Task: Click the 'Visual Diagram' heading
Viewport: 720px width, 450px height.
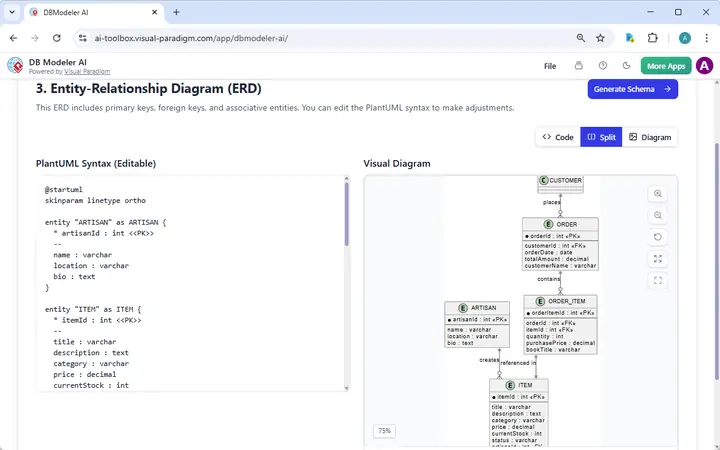Action: 397,163
